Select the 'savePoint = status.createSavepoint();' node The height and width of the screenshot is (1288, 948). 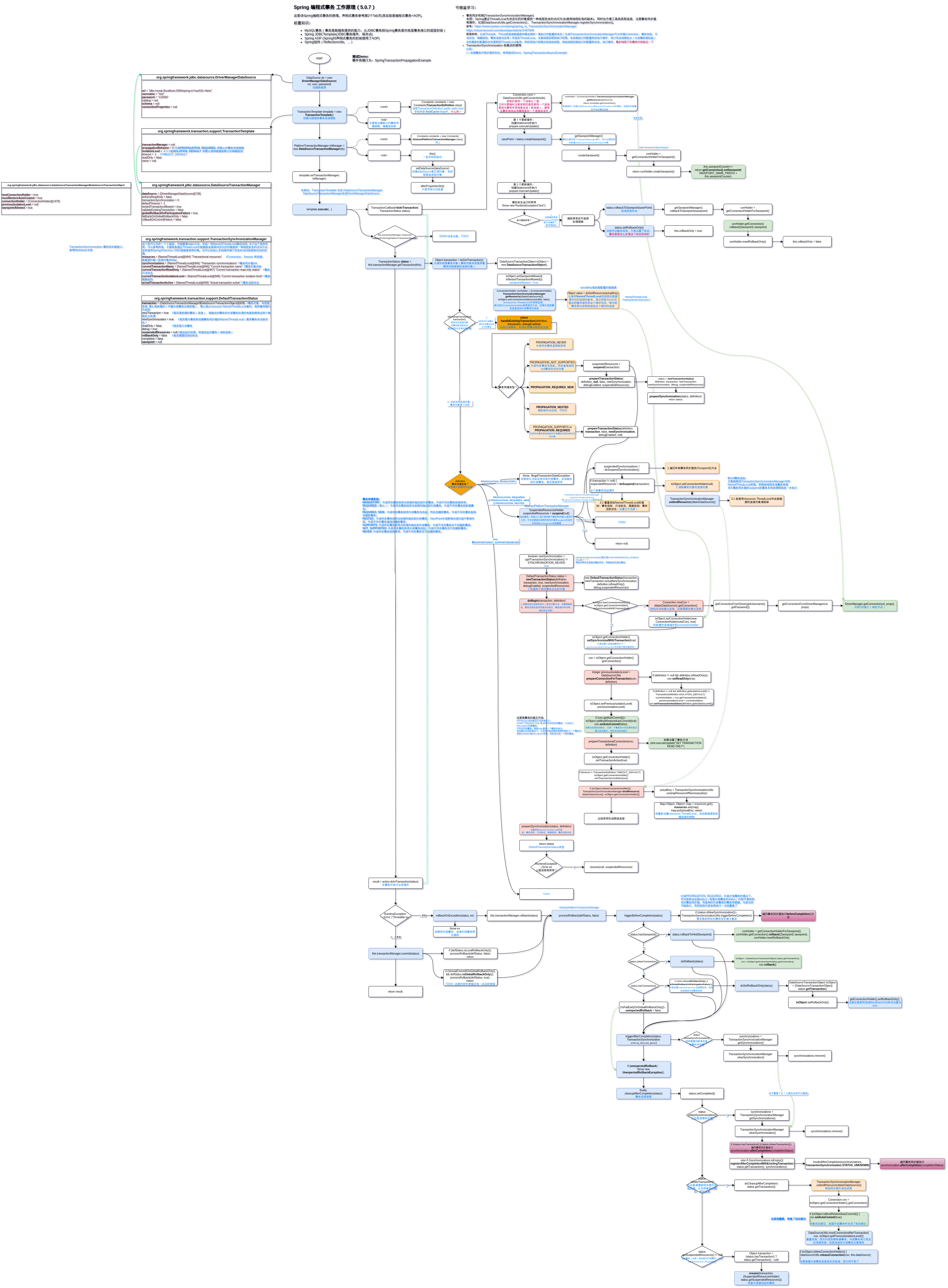tap(524, 139)
